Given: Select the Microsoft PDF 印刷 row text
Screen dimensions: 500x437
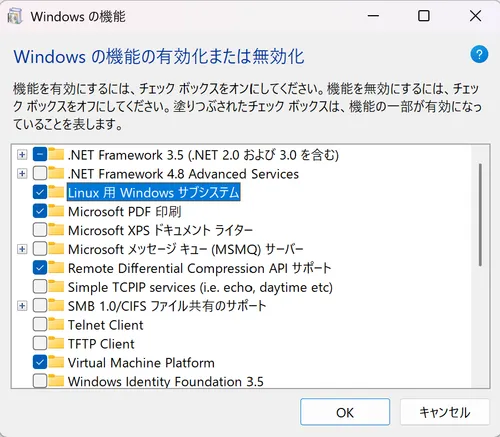Looking at the screenshot, I should pos(125,212).
